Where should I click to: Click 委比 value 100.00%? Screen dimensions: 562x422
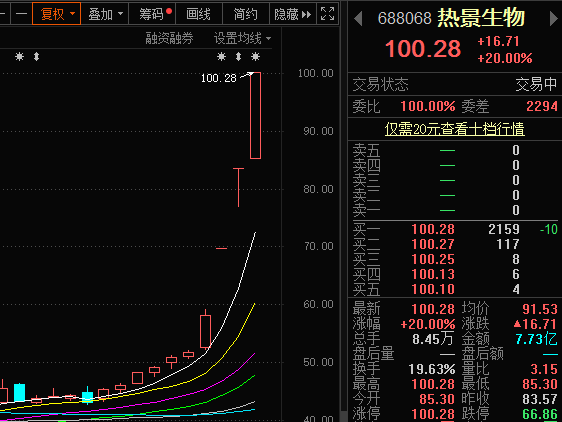pos(428,106)
